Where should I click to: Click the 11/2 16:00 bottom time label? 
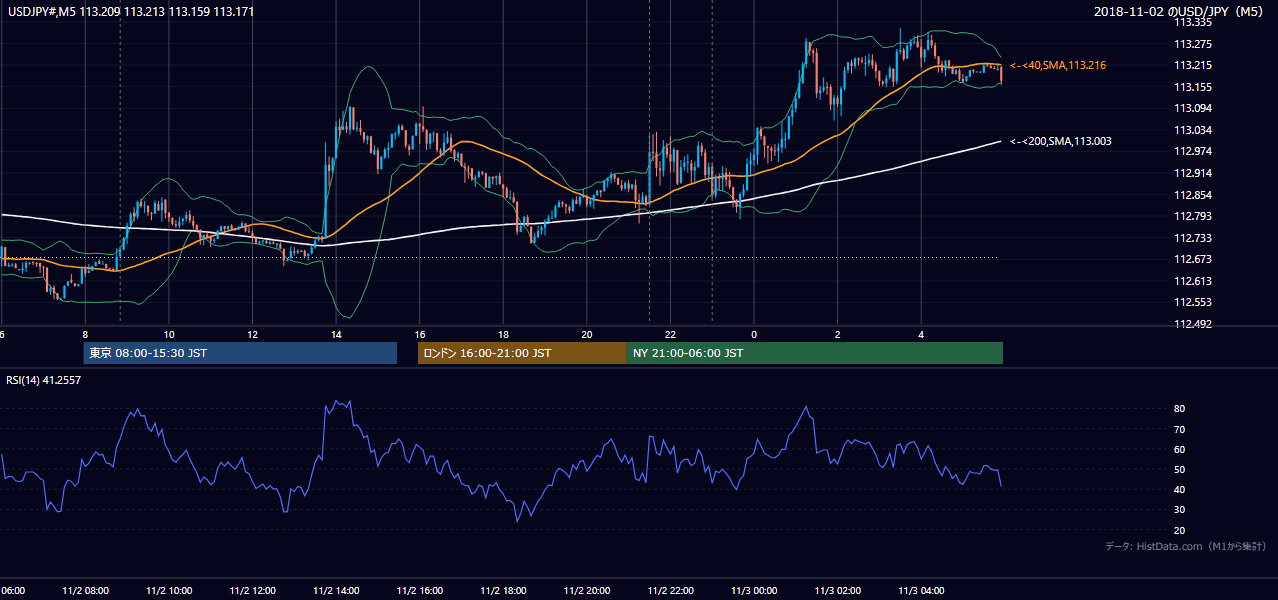point(420,590)
